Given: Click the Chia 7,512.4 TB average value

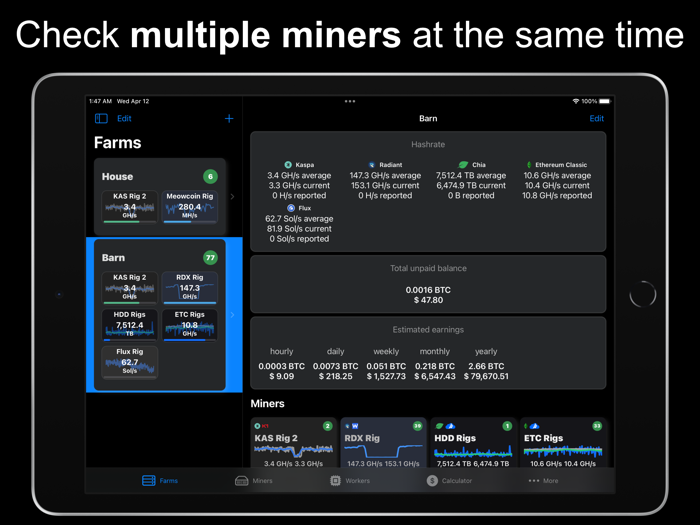Looking at the screenshot, I should (x=471, y=175).
